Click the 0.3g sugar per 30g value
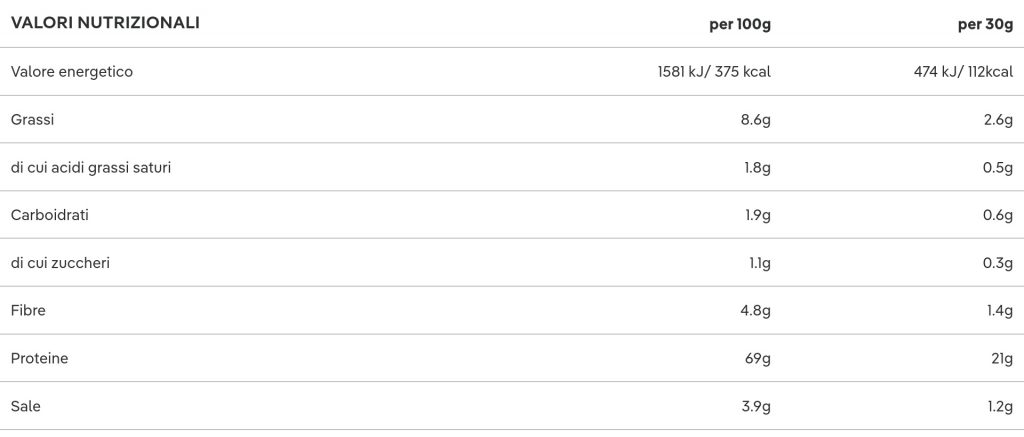 tap(999, 263)
